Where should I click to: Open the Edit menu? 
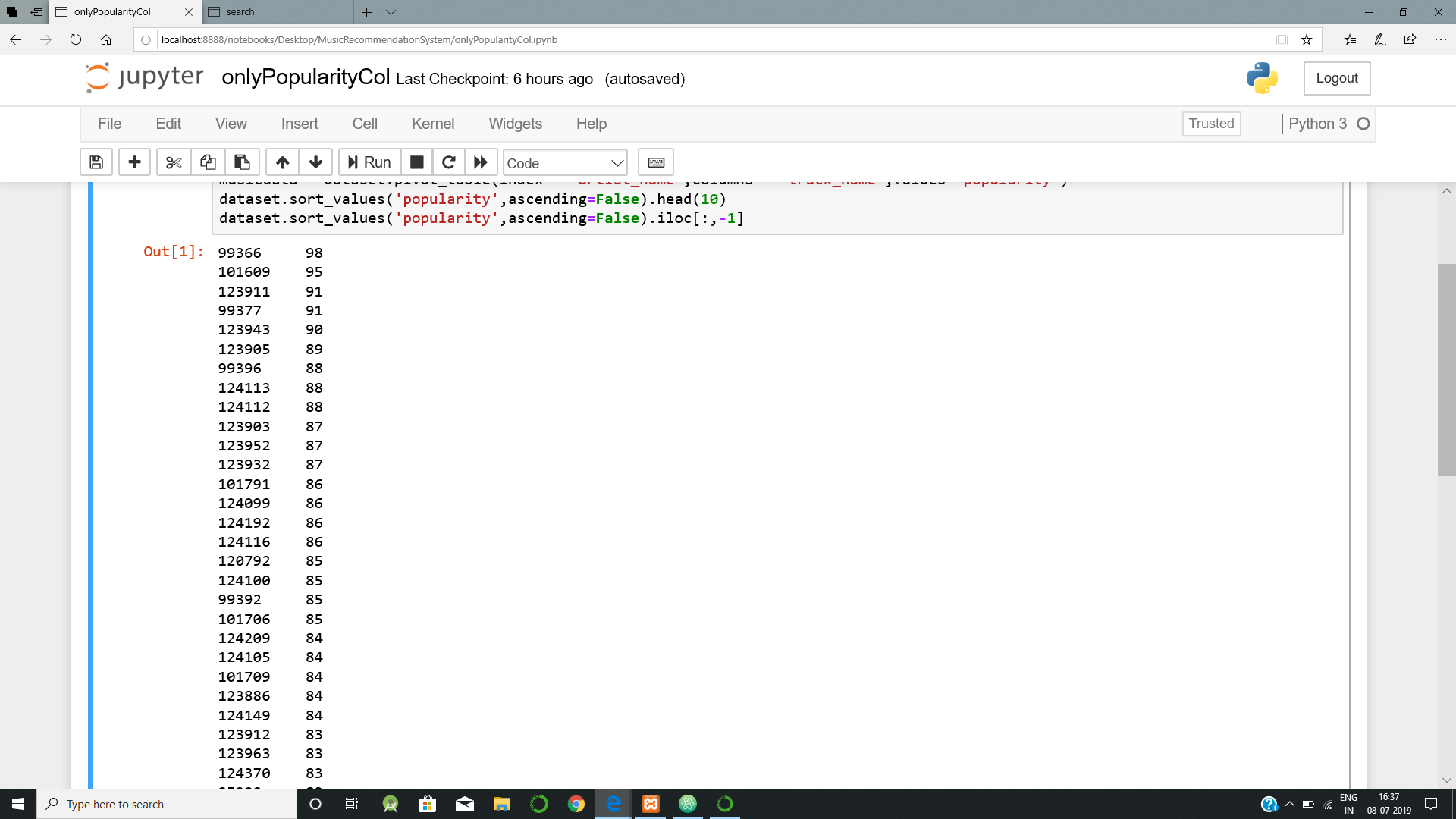coord(168,124)
